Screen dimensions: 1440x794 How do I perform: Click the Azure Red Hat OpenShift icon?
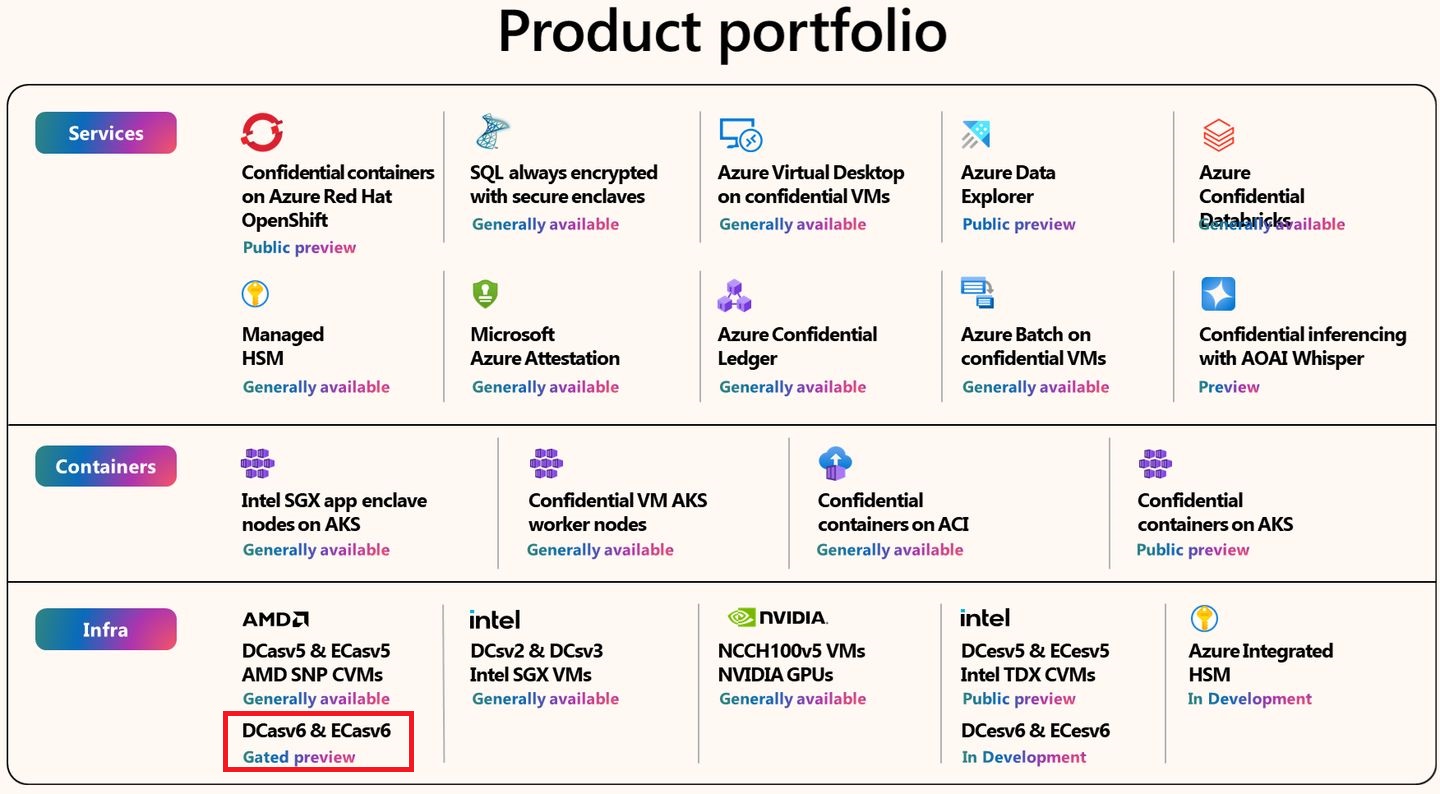click(x=262, y=132)
